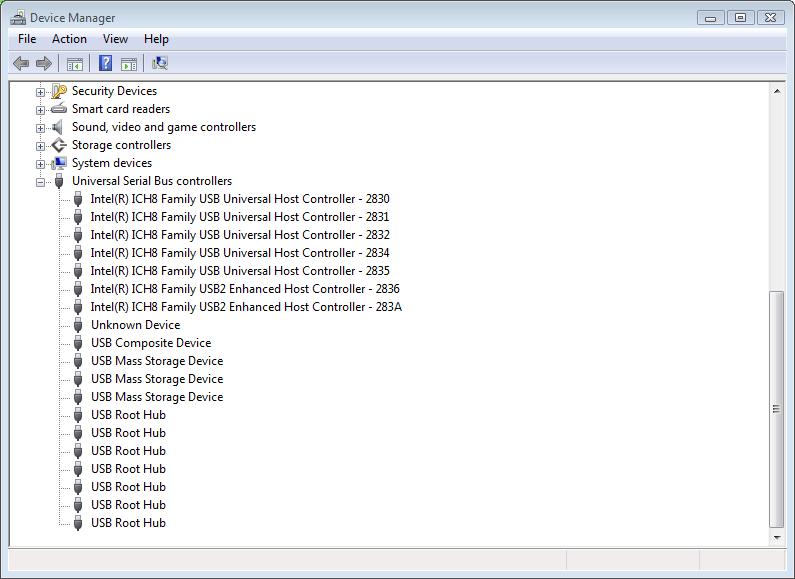Screen dimensions: 795x579
Task: Click the Show/Hide Action Pane toolbar icon
Action: 129,64
